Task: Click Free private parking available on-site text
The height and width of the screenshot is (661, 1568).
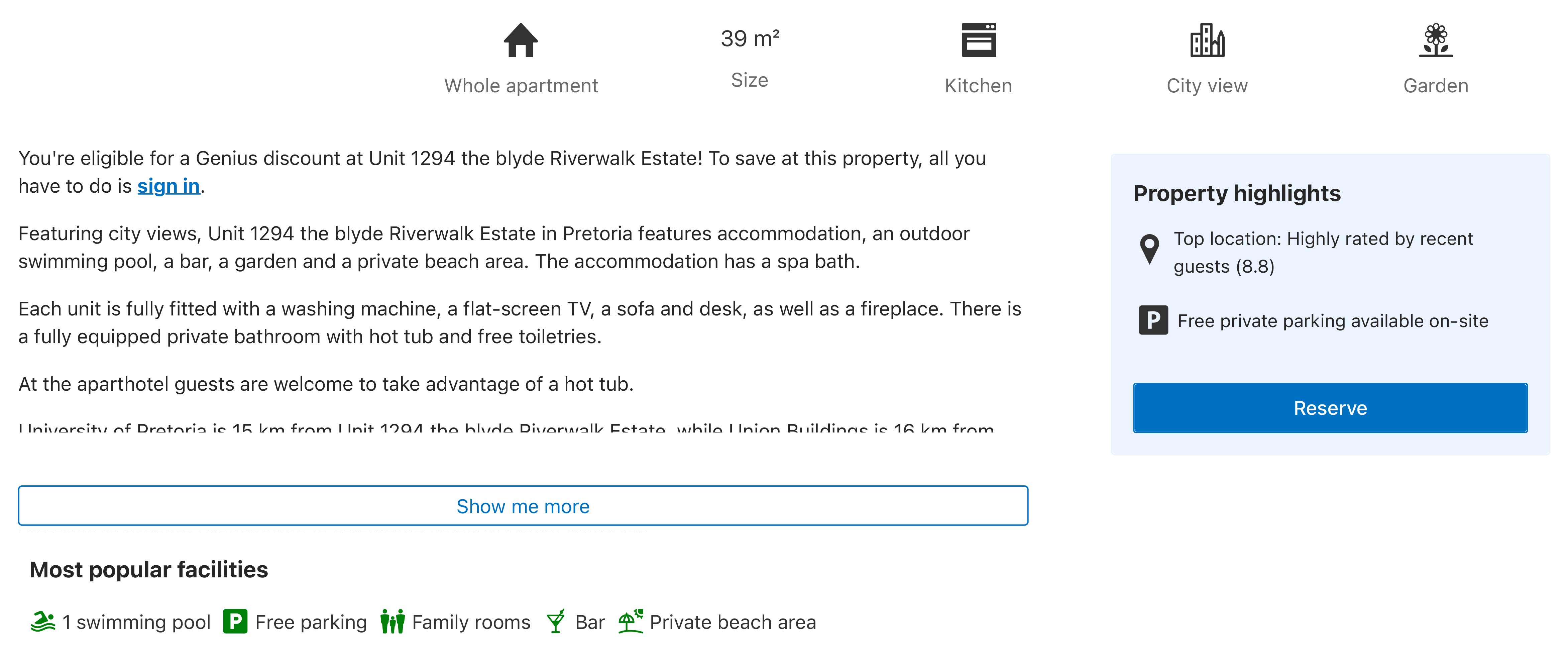Action: pos(1332,321)
